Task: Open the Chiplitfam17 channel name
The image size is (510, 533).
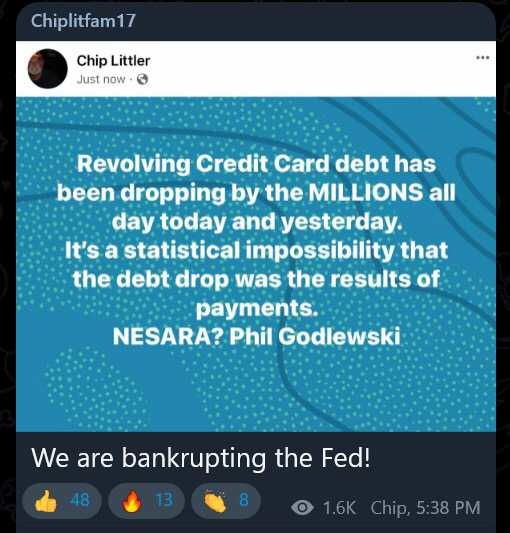Action: [83, 20]
